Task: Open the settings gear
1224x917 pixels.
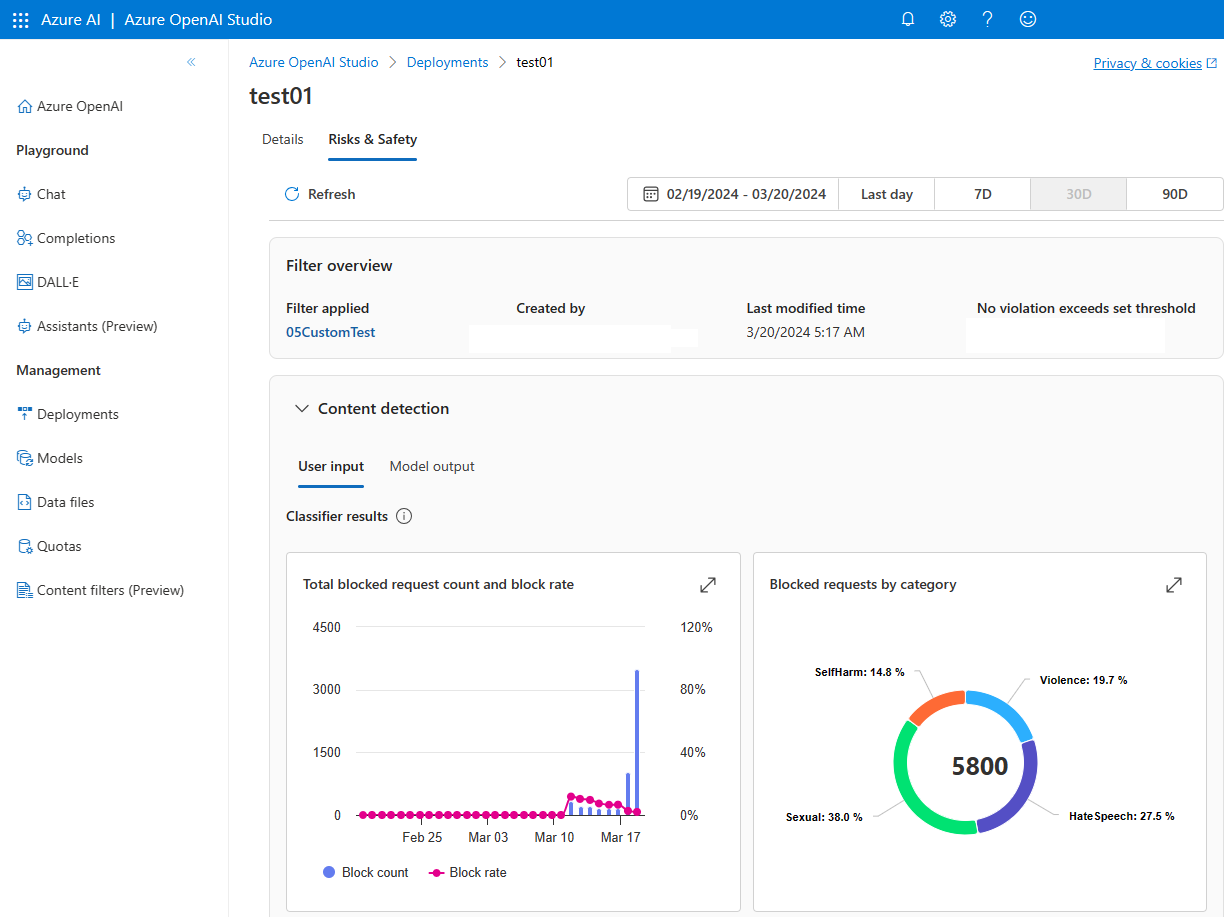Action: click(948, 19)
